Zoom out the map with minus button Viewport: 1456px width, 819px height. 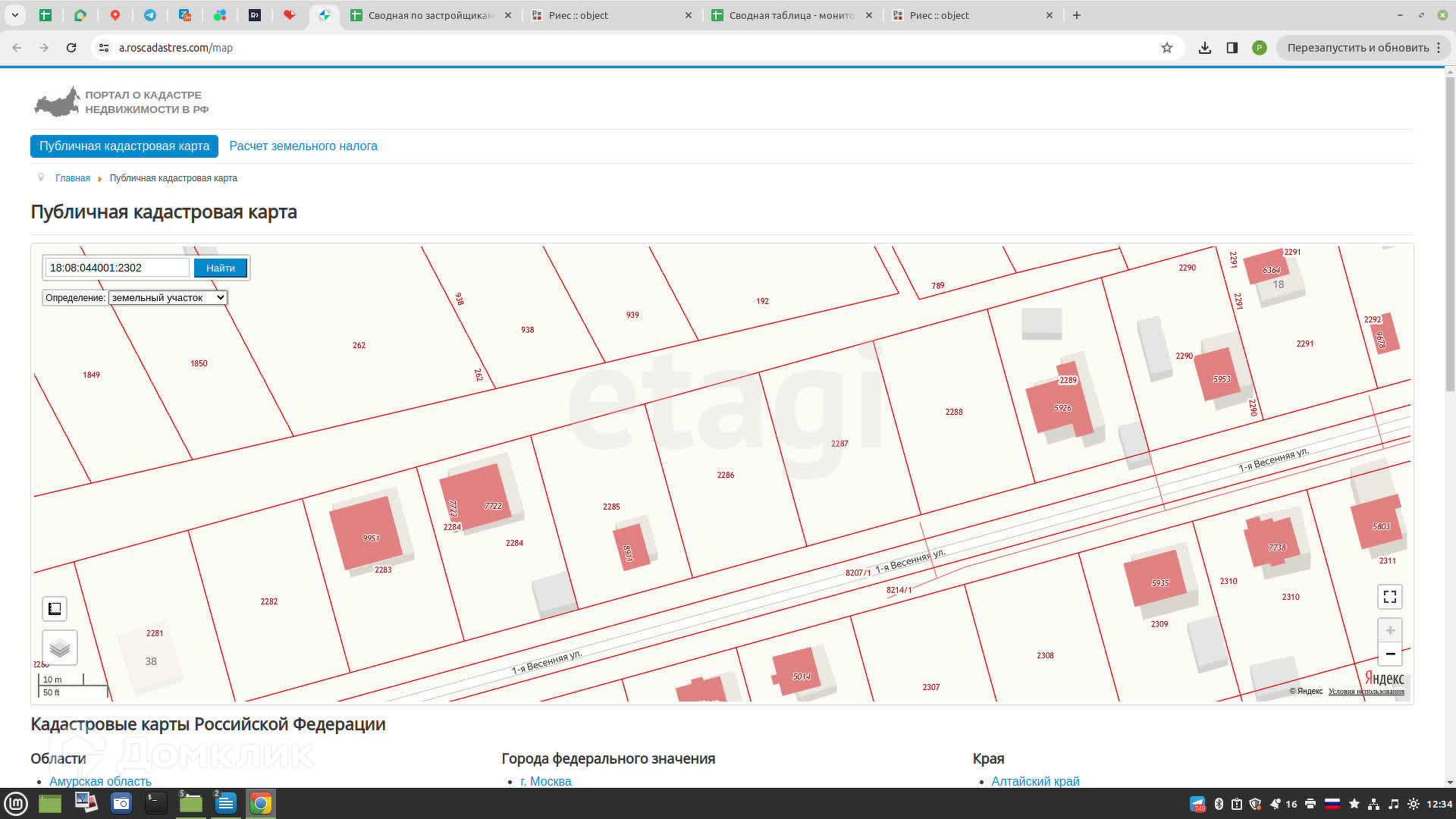1389,654
